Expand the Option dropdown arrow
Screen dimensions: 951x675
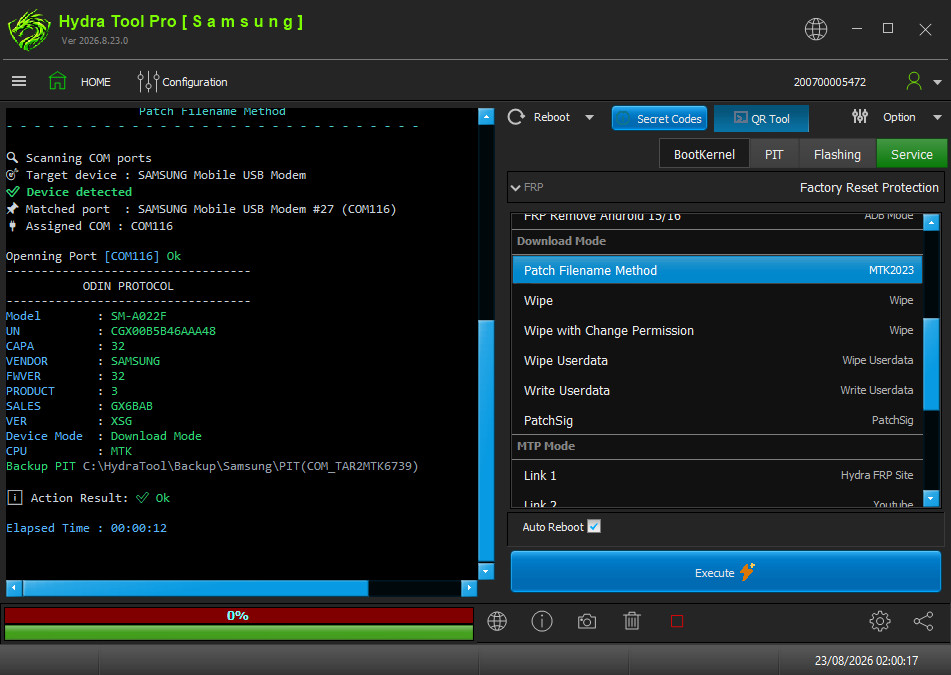coord(938,118)
